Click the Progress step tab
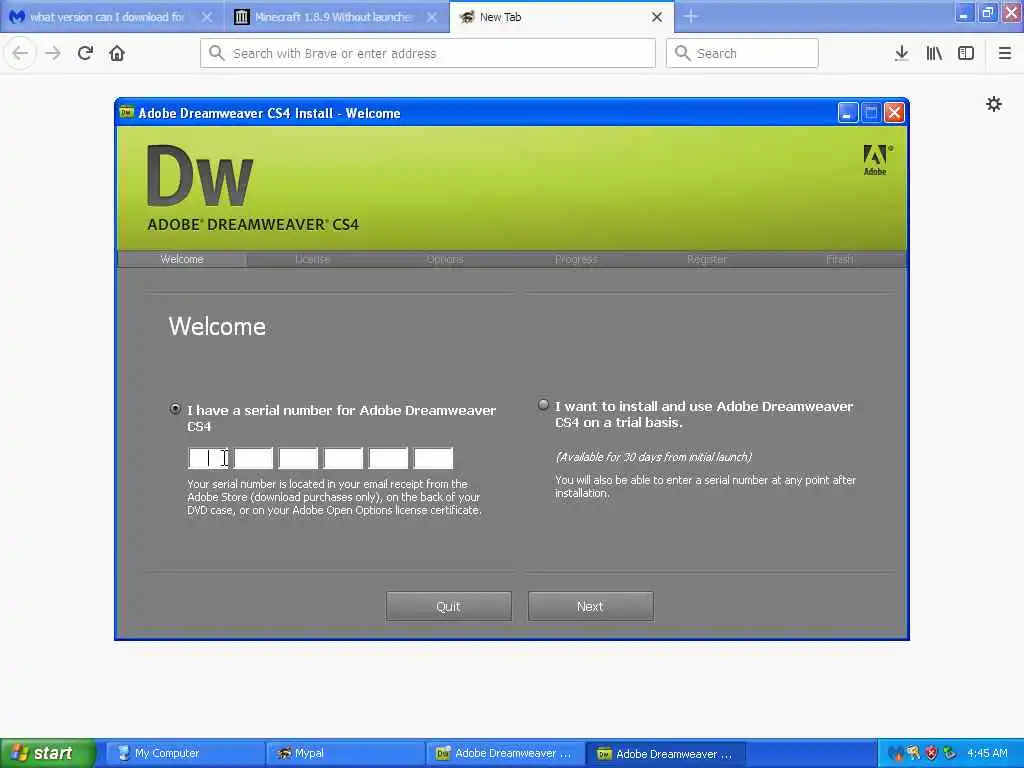 coord(576,259)
